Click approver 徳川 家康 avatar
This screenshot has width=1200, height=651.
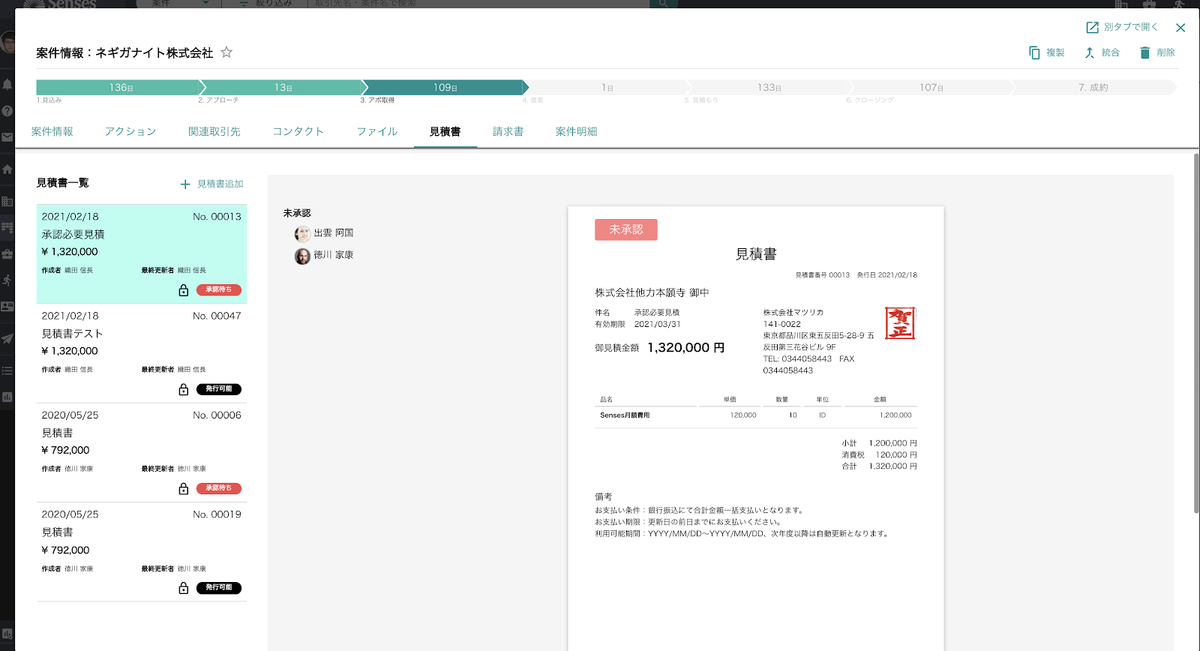click(302, 256)
